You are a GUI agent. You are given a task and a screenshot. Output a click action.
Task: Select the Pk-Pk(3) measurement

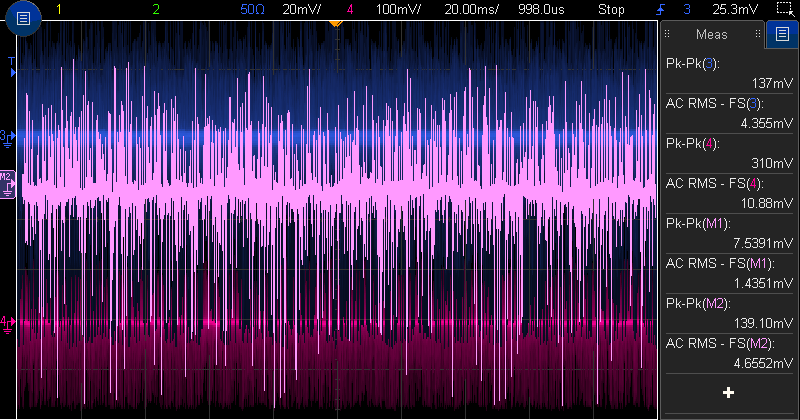(692, 64)
